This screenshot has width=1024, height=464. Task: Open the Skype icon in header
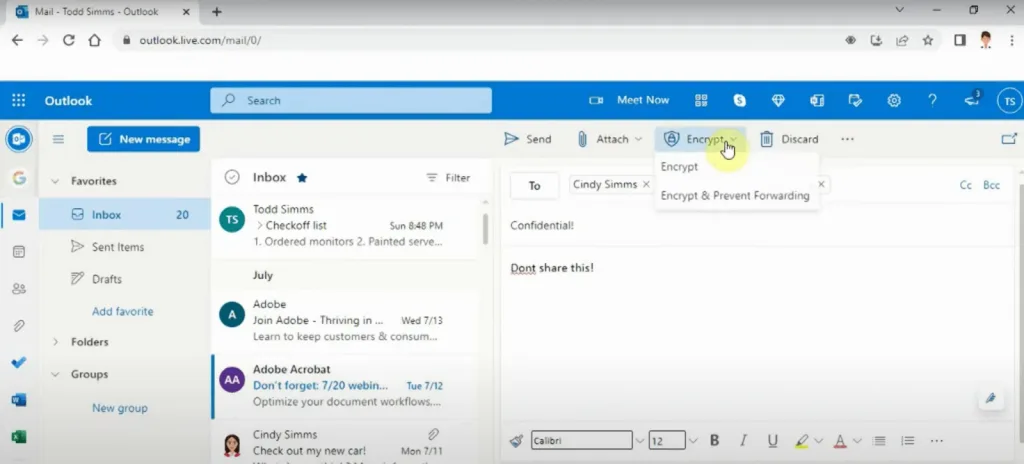[740, 100]
